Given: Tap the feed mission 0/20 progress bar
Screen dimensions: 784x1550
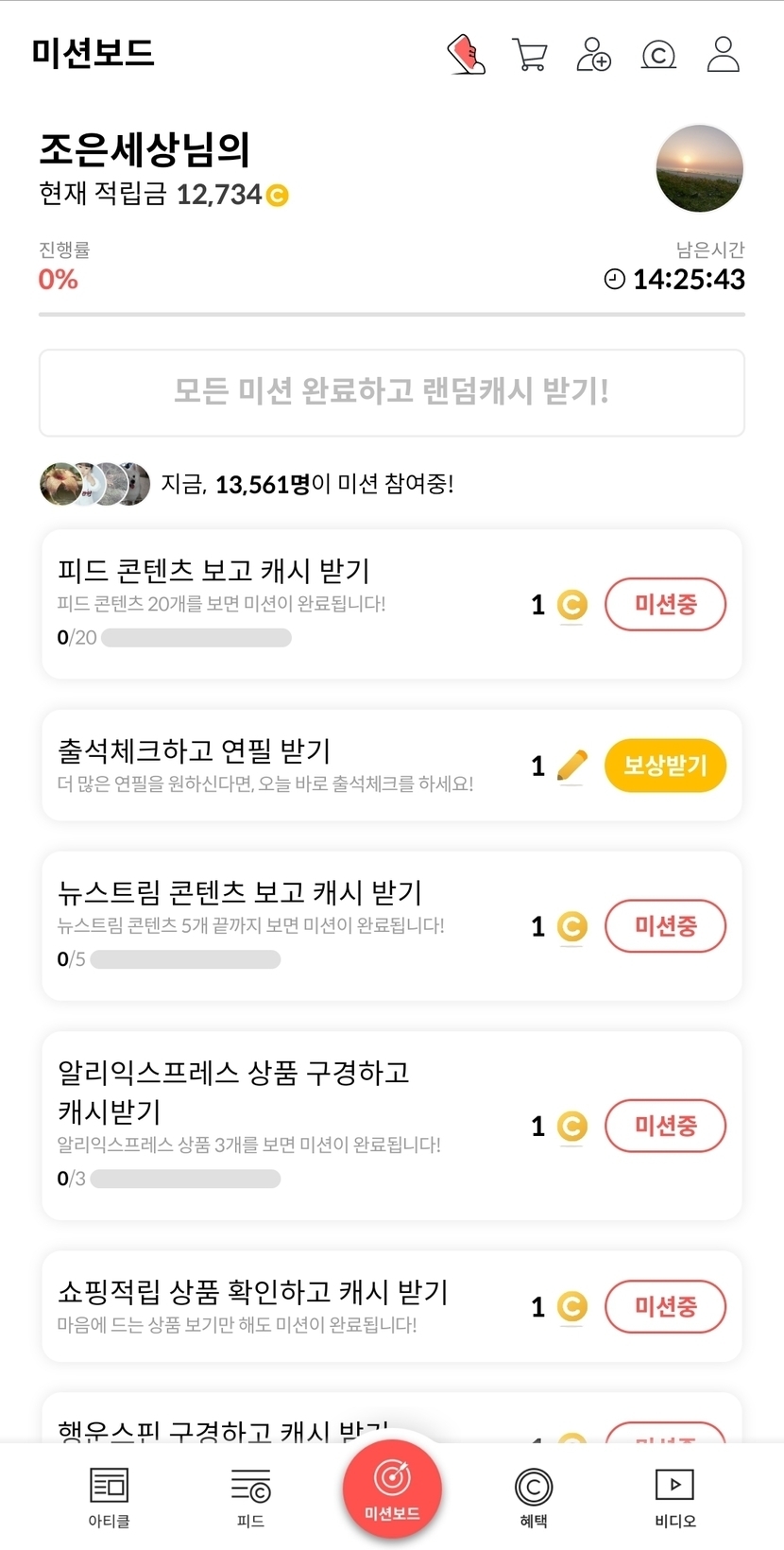Looking at the screenshot, I should point(196,638).
